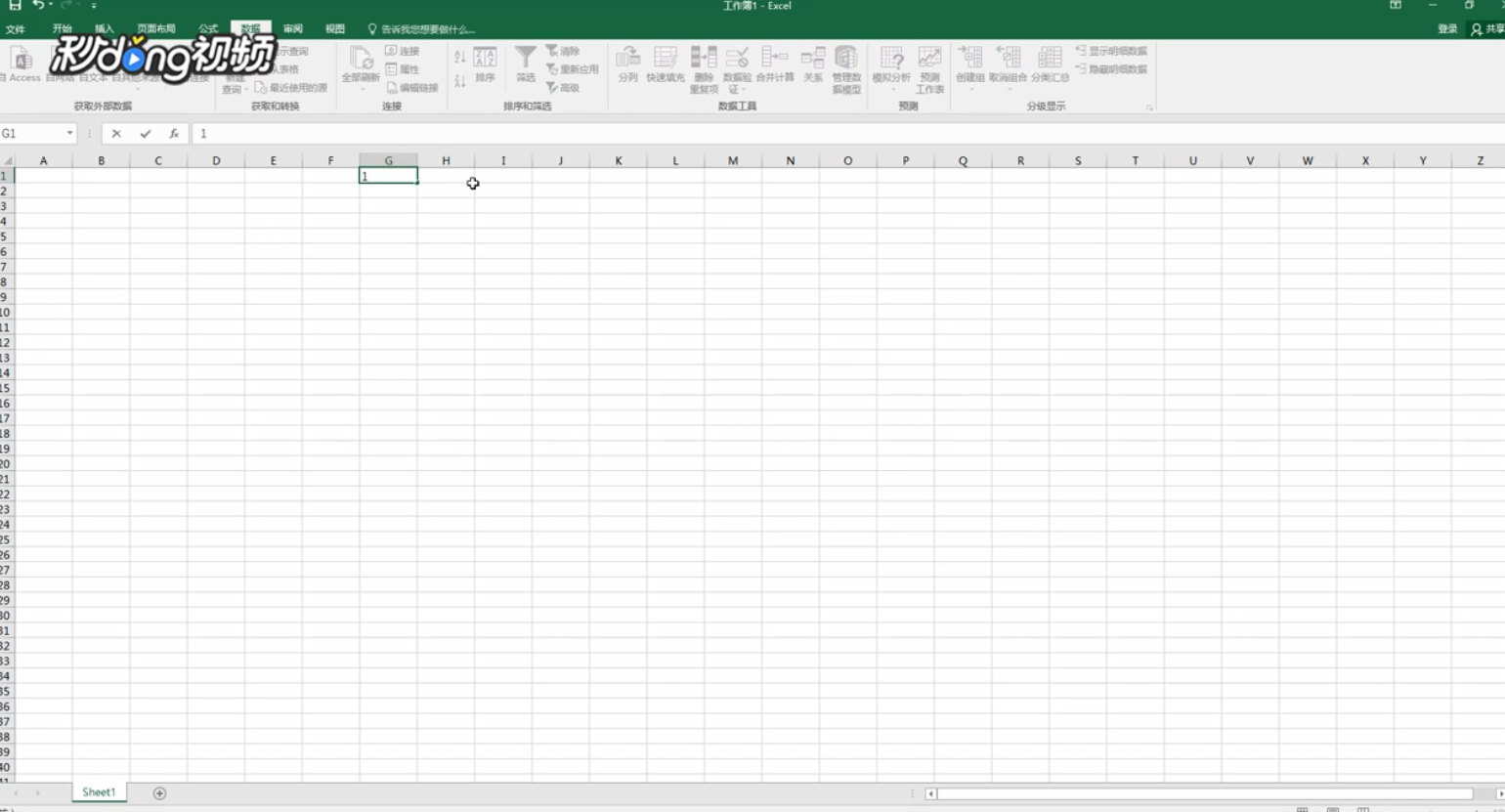Select column A header

pos(43,161)
